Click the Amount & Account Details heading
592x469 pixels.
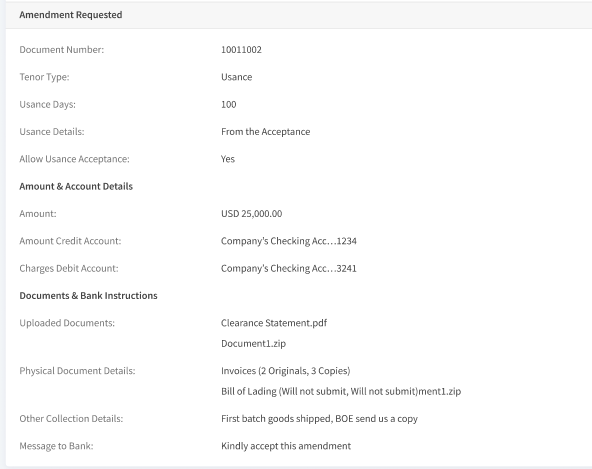pyautogui.click(x=76, y=187)
